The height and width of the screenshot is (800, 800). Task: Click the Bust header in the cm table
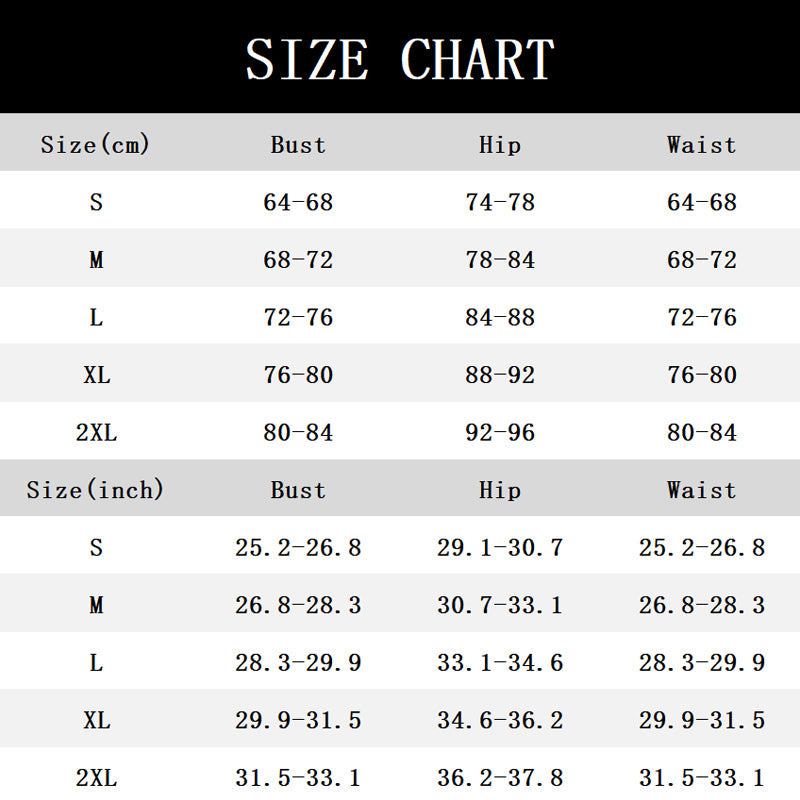coord(298,145)
